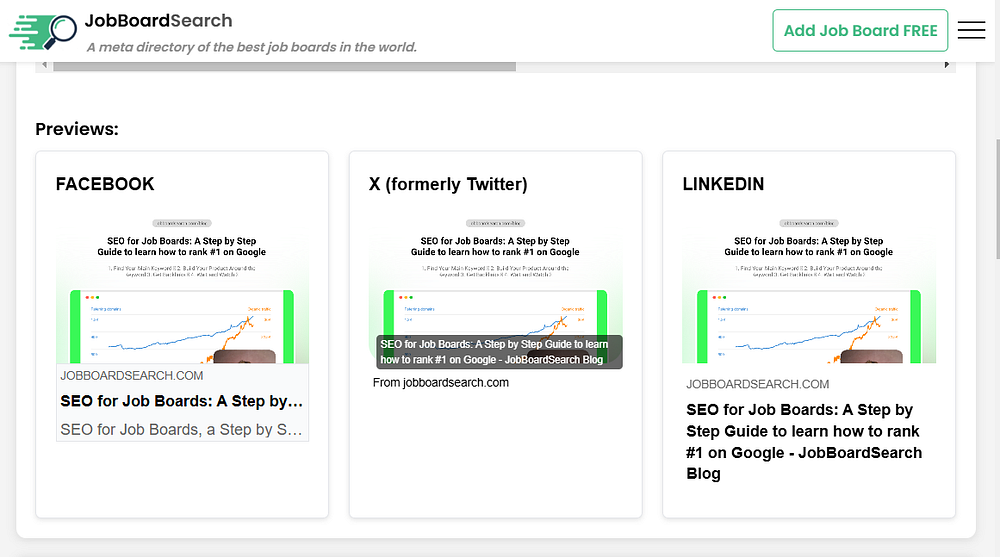Image resolution: width=1000 pixels, height=557 pixels.
Task: Click the JobBoardSearch magnifier logo
Action: pyautogui.click(x=43, y=31)
